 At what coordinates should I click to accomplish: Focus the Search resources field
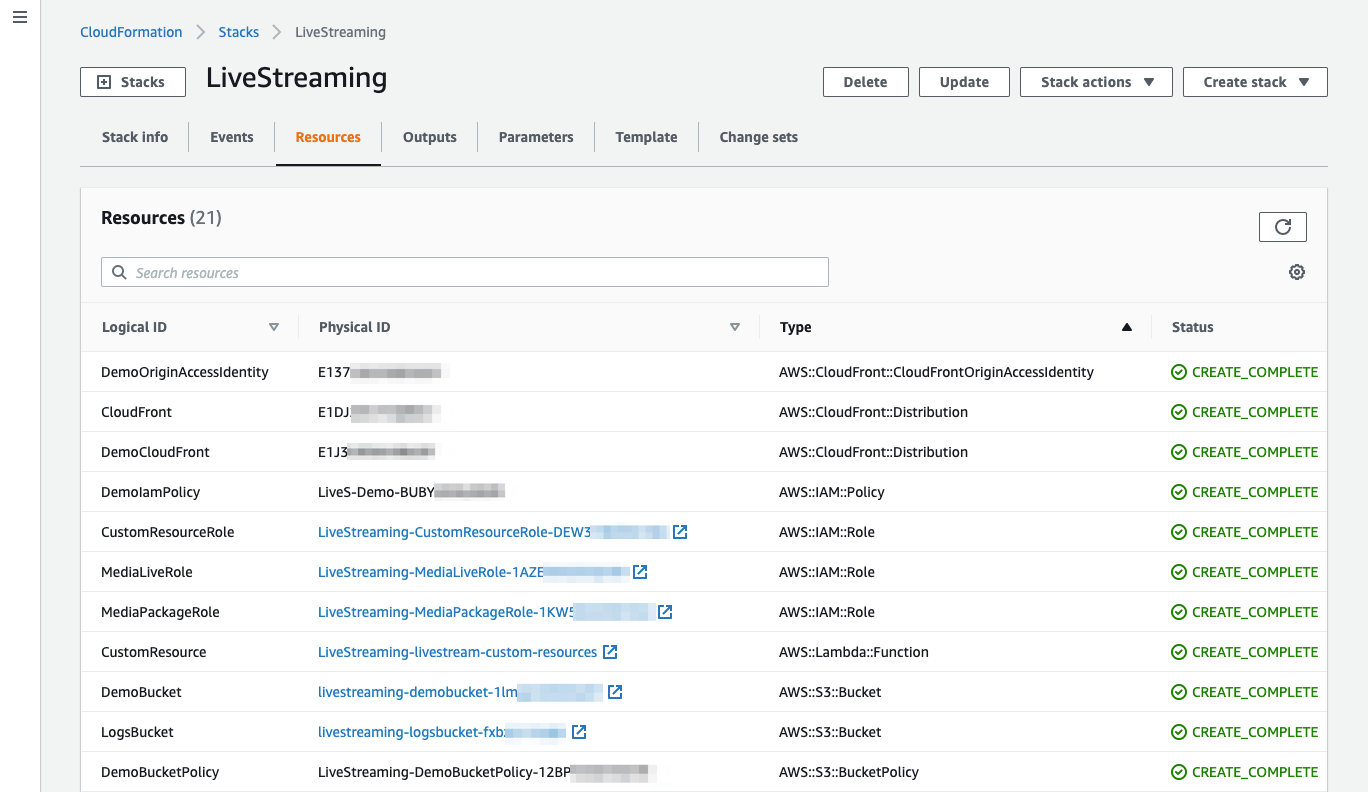[465, 272]
